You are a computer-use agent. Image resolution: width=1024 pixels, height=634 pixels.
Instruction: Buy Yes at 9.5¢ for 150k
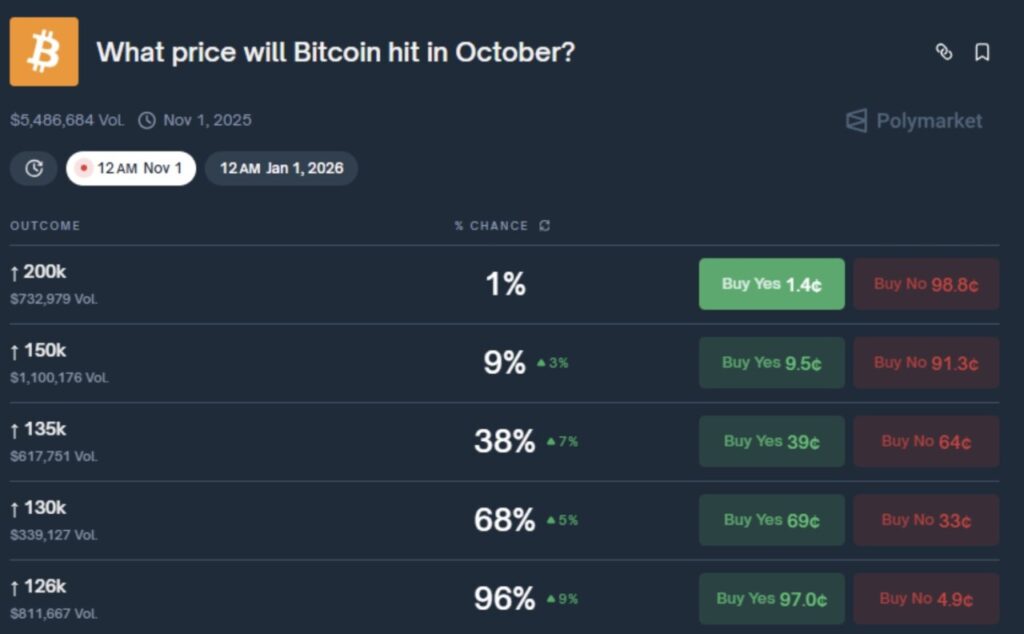[771, 363]
